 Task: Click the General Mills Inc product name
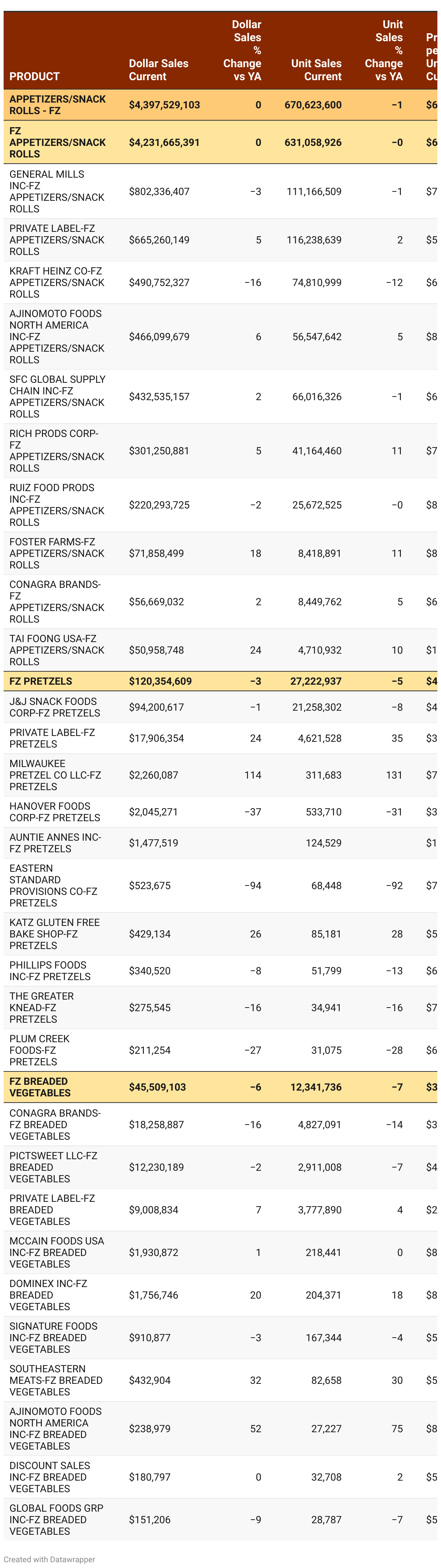(57, 191)
